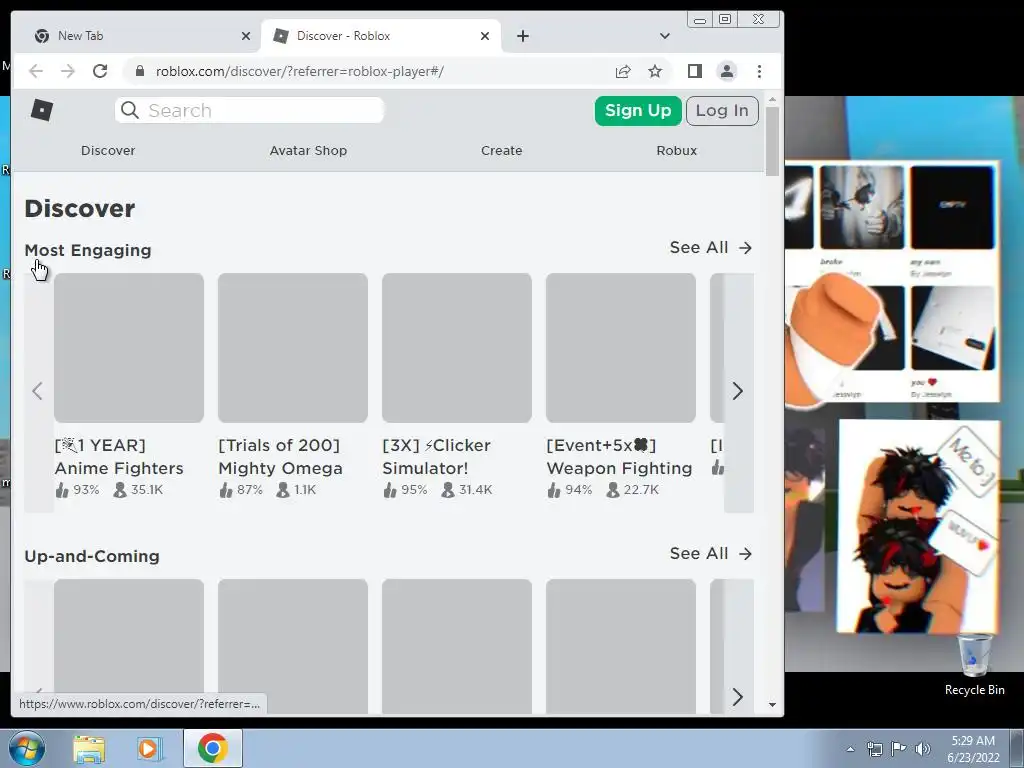This screenshot has width=1024, height=768.
Task: Bookmark this page with star icon
Action: [x=655, y=71]
